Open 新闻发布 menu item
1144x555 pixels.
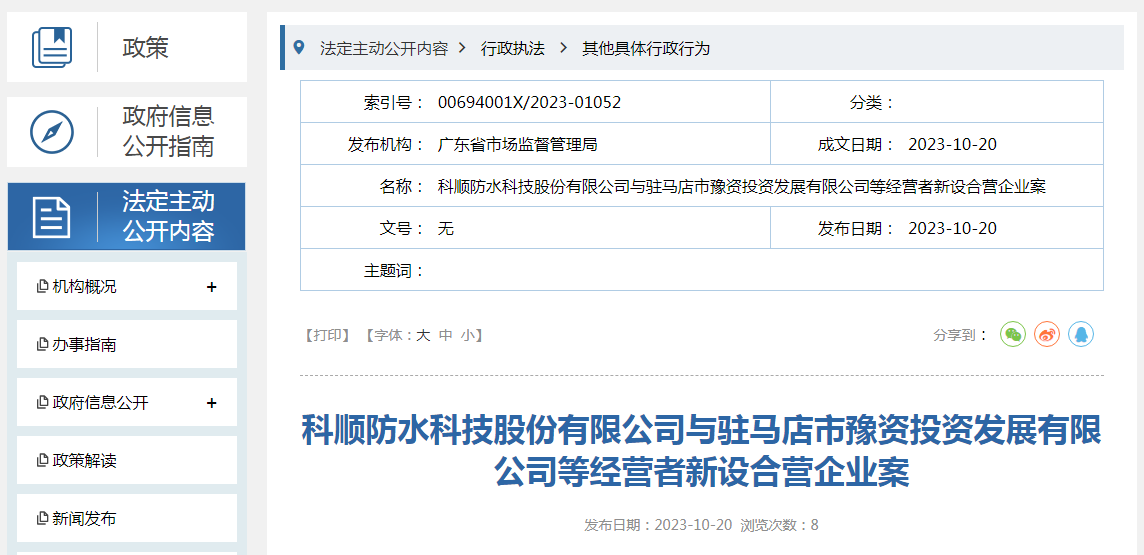coord(127,518)
